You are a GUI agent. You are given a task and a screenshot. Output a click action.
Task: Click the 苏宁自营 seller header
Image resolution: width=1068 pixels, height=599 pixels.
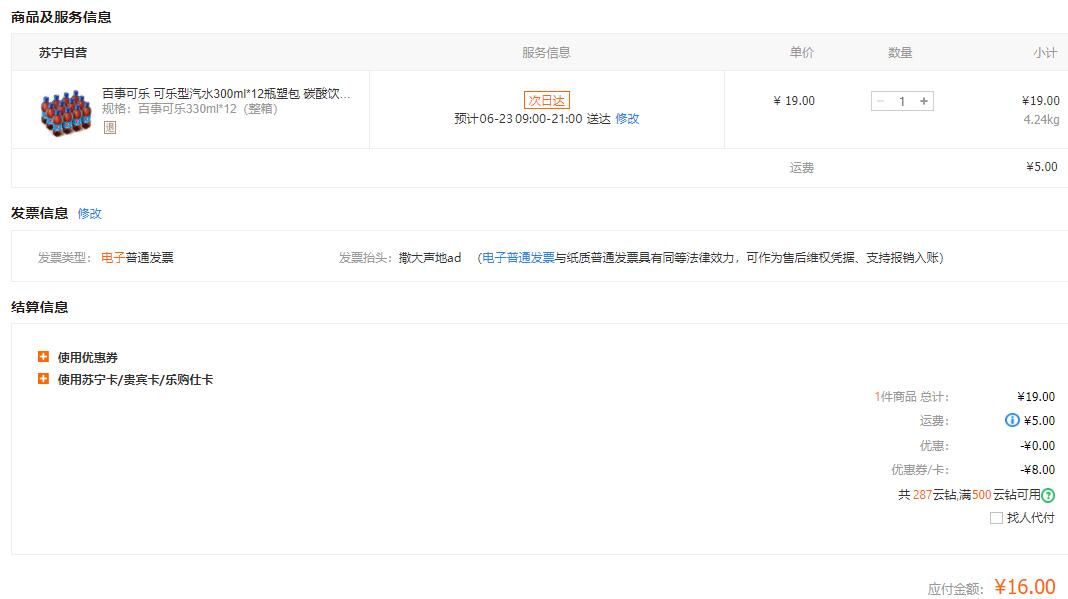click(63, 52)
